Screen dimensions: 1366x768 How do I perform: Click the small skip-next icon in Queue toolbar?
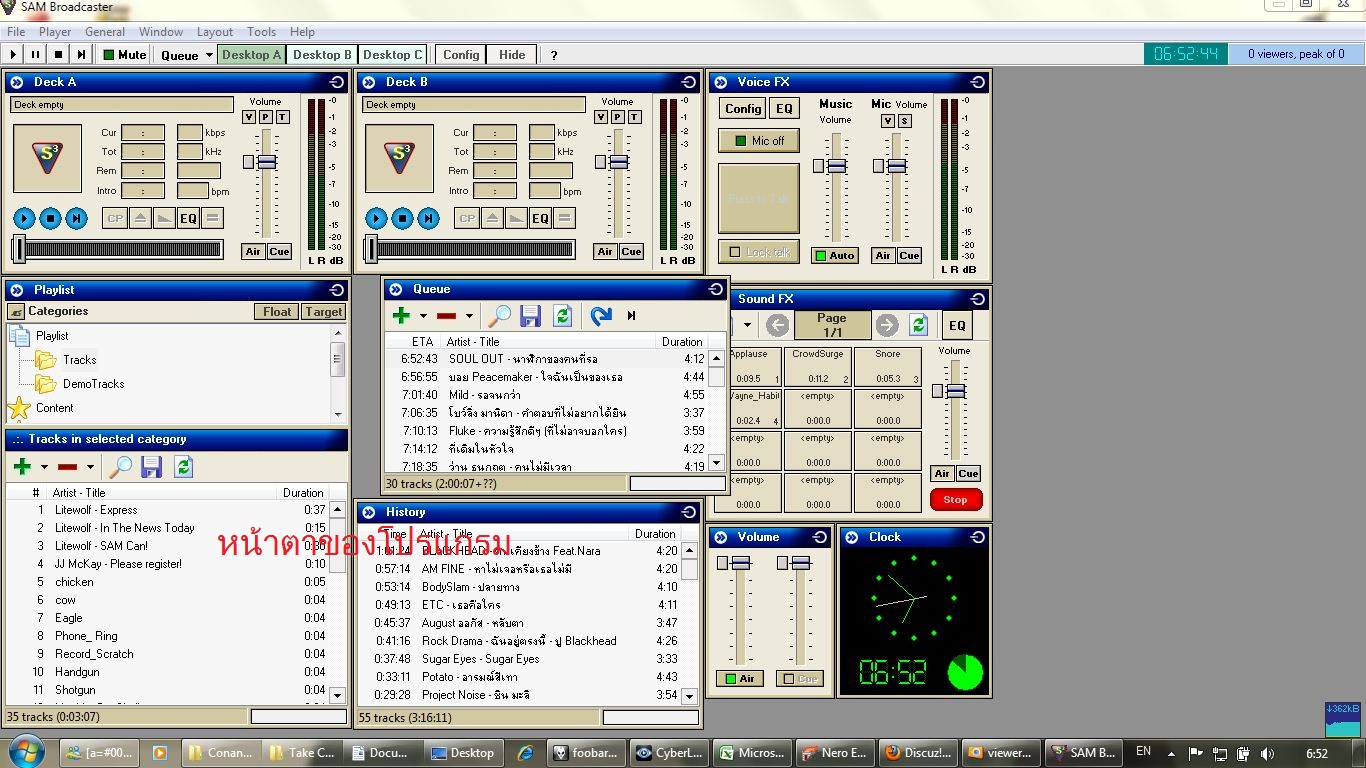(x=631, y=316)
